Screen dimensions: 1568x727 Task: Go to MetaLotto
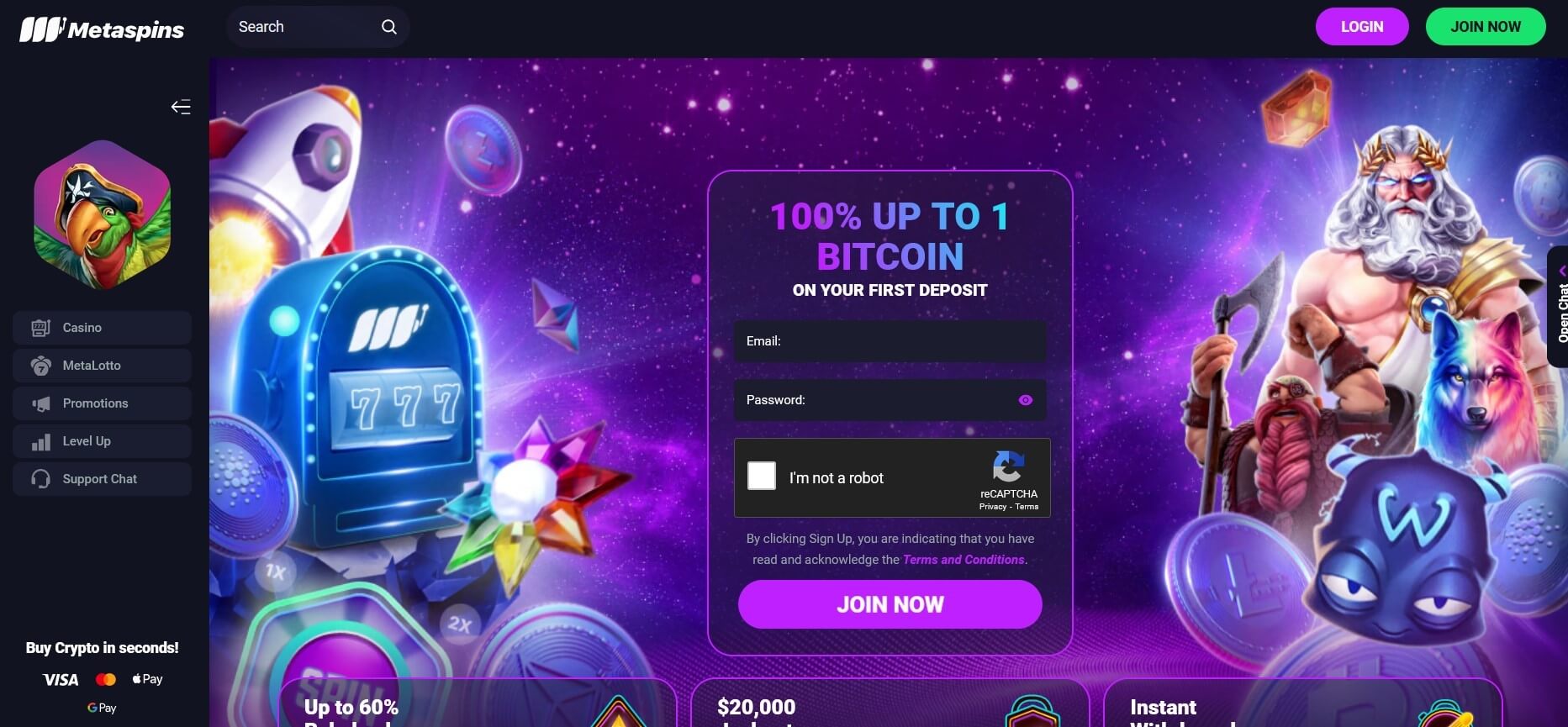point(102,366)
